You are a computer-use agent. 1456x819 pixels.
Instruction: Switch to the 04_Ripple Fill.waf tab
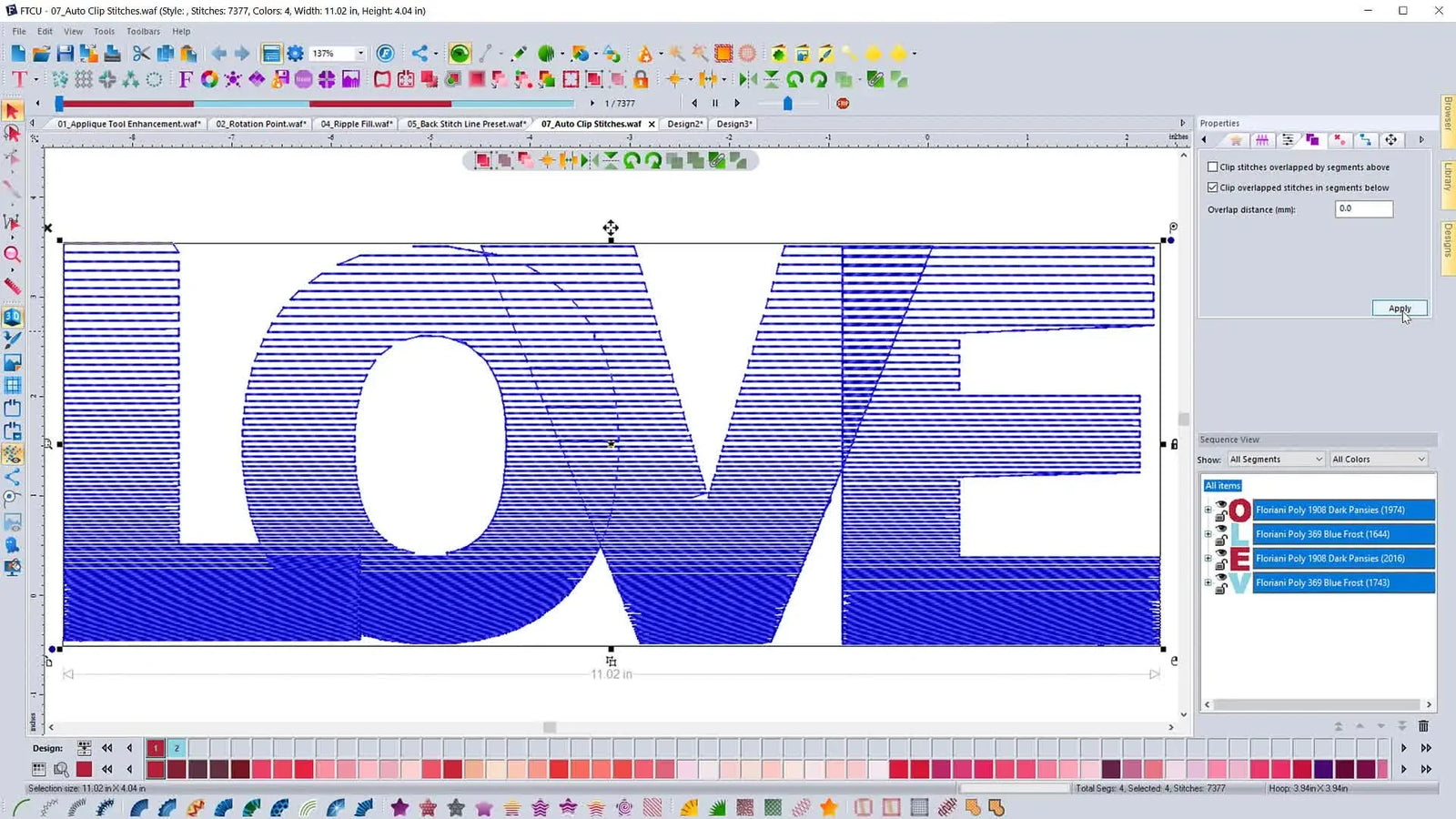[x=356, y=124]
